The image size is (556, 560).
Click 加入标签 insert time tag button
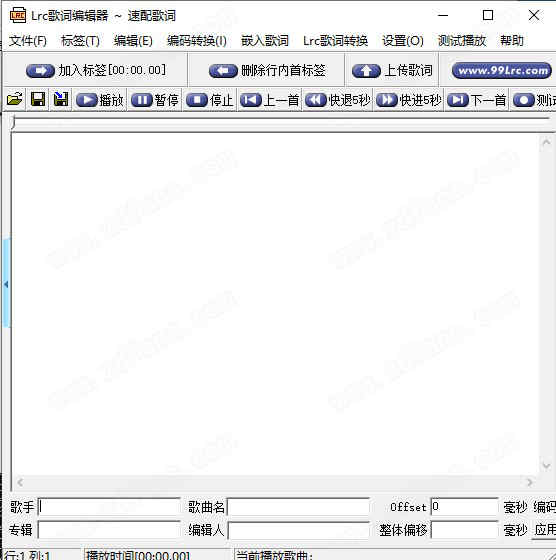(96, 70)
